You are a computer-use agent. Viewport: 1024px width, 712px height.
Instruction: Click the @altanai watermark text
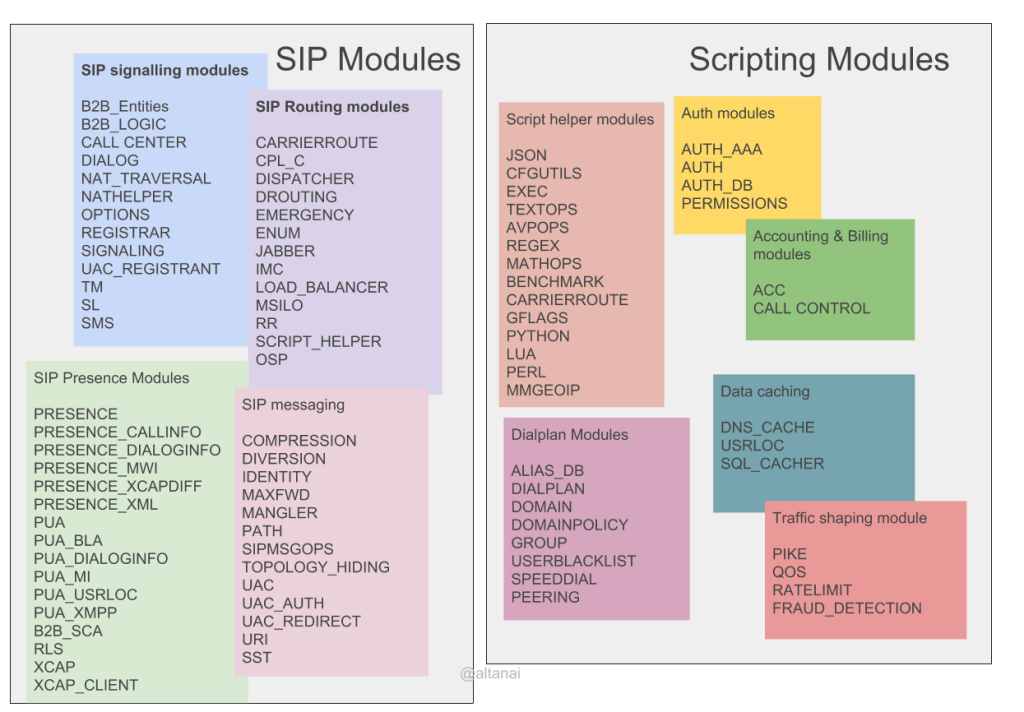[490, 673]
